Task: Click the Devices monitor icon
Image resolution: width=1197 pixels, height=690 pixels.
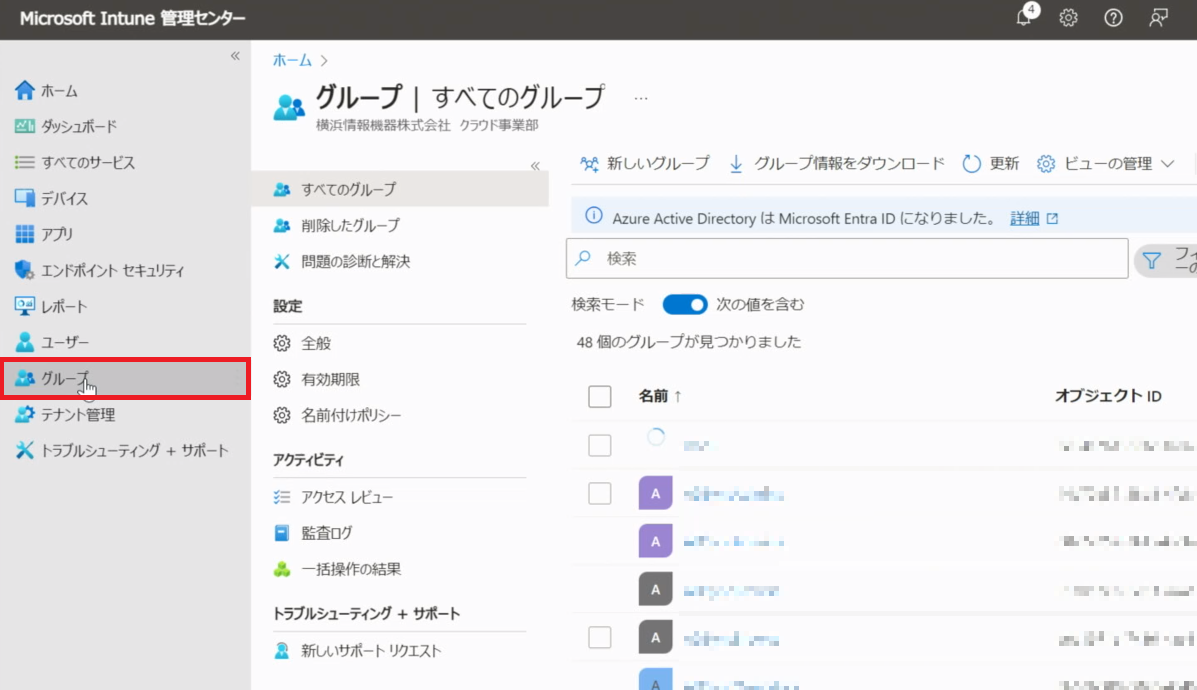Action: (24, 198)
